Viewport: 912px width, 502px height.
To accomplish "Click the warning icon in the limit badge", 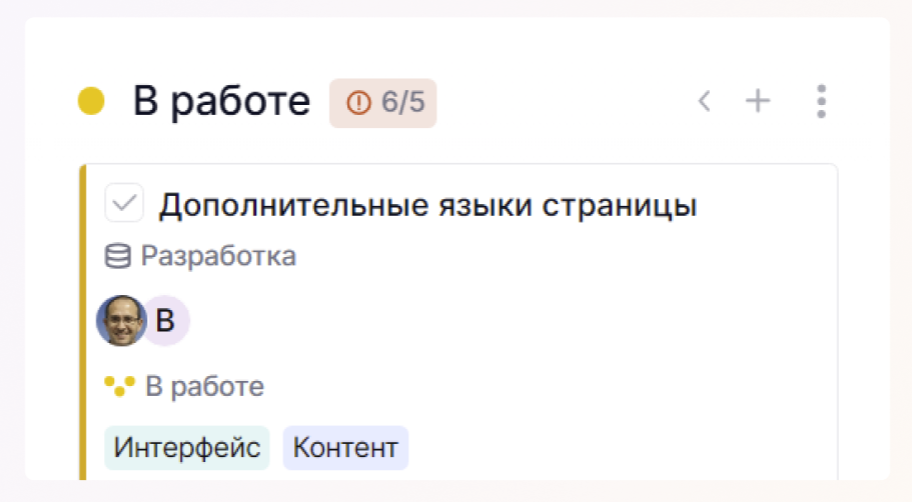I will tap(358, 102).
